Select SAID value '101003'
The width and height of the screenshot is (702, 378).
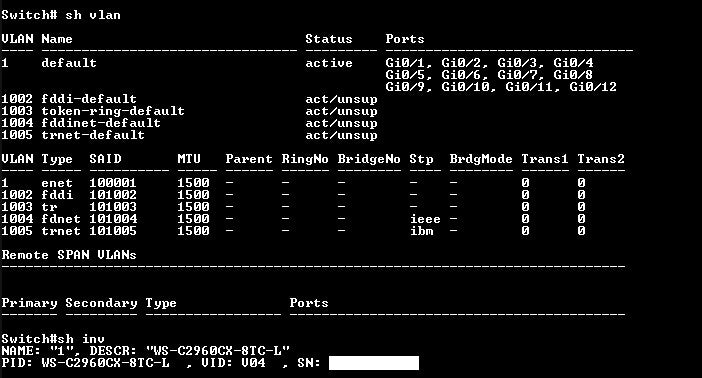(x=113, y=207)
